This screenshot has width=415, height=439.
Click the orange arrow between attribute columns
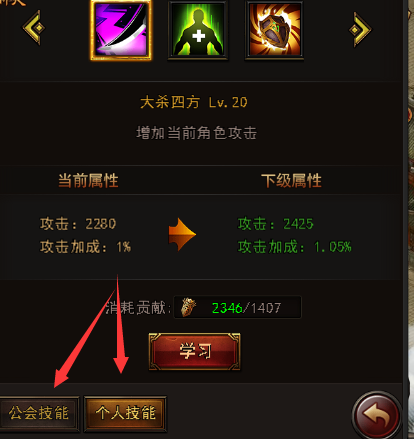tap(182, 234)
